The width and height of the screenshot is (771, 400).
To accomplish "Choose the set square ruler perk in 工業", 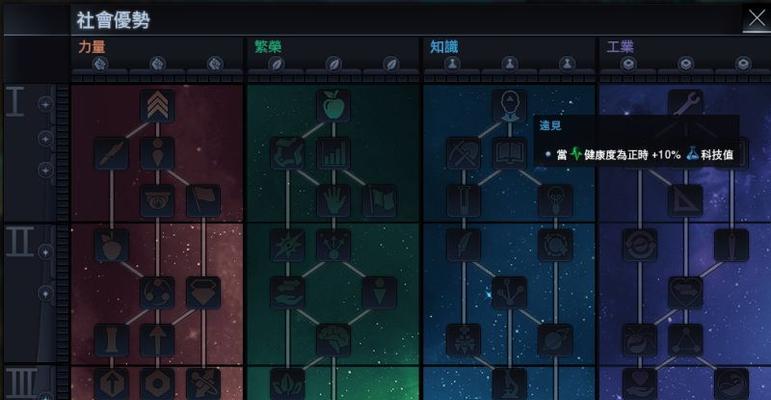I will pyautogui.click(x=685, y=201).
